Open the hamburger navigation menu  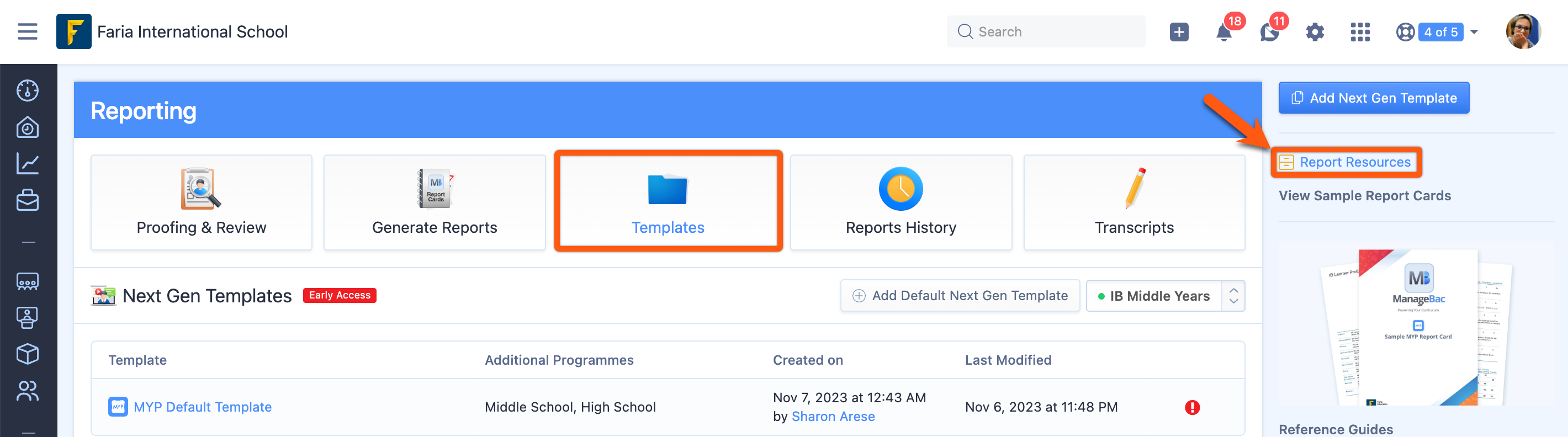coord(28,31)
